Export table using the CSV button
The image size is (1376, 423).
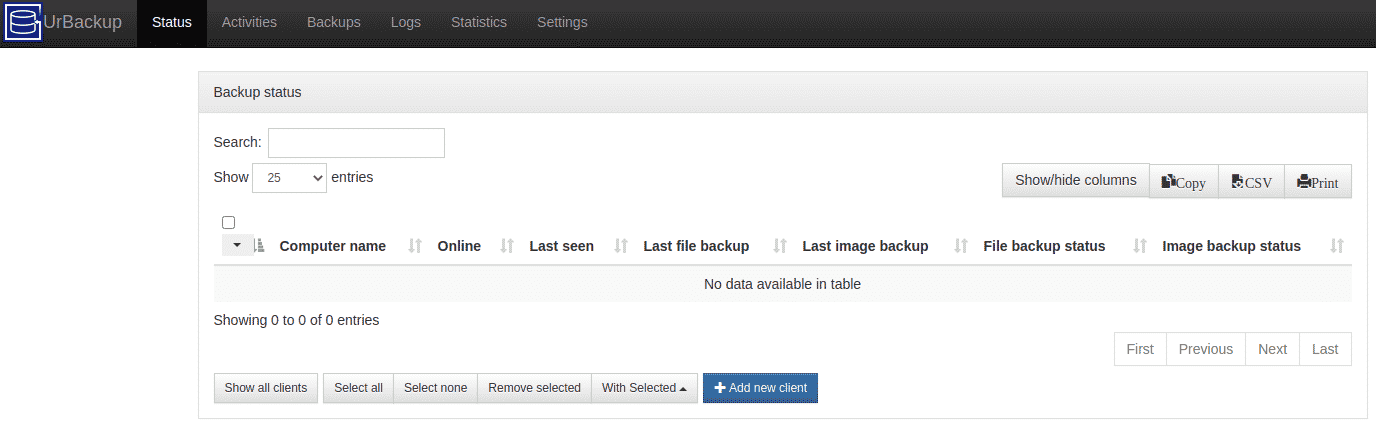1251,182
